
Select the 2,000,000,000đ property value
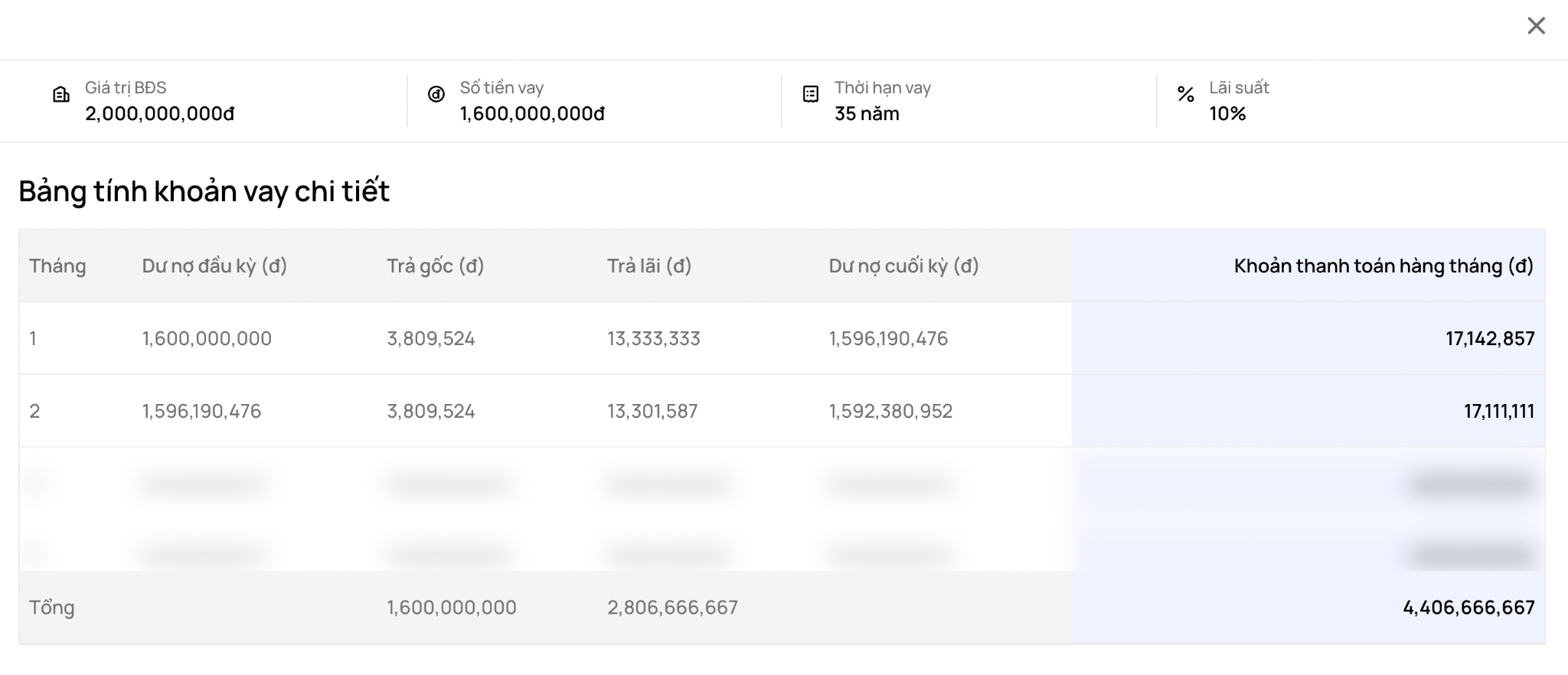[159, 114]
